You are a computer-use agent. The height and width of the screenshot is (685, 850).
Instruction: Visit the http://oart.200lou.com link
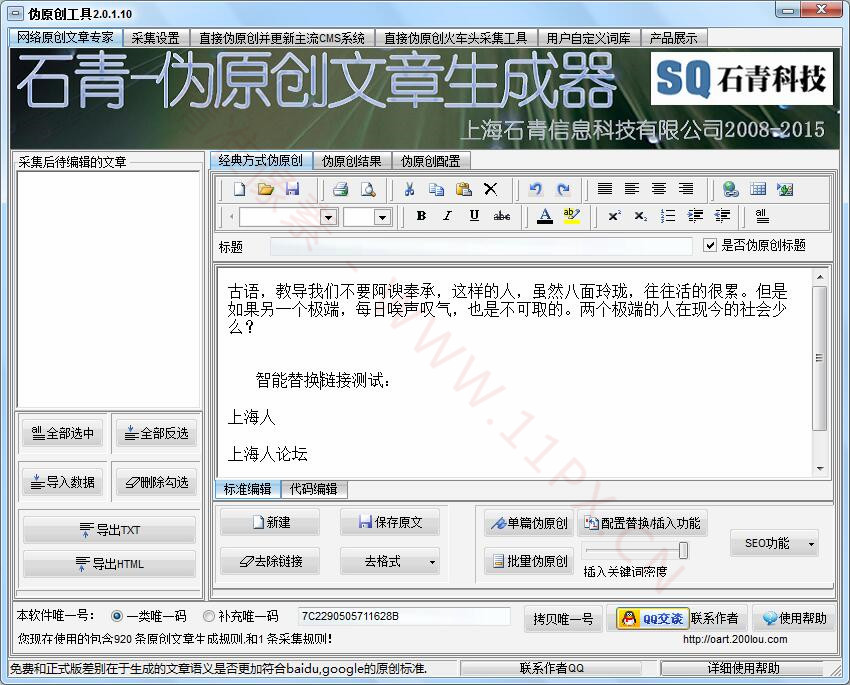tap(735, 639)
